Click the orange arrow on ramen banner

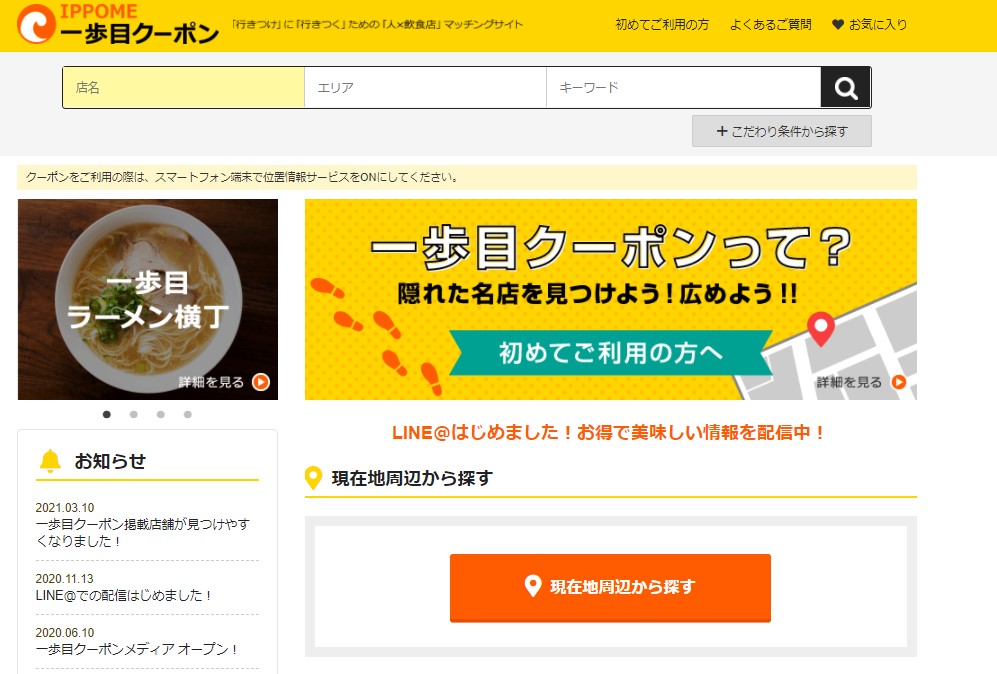(x=261, y=382)
